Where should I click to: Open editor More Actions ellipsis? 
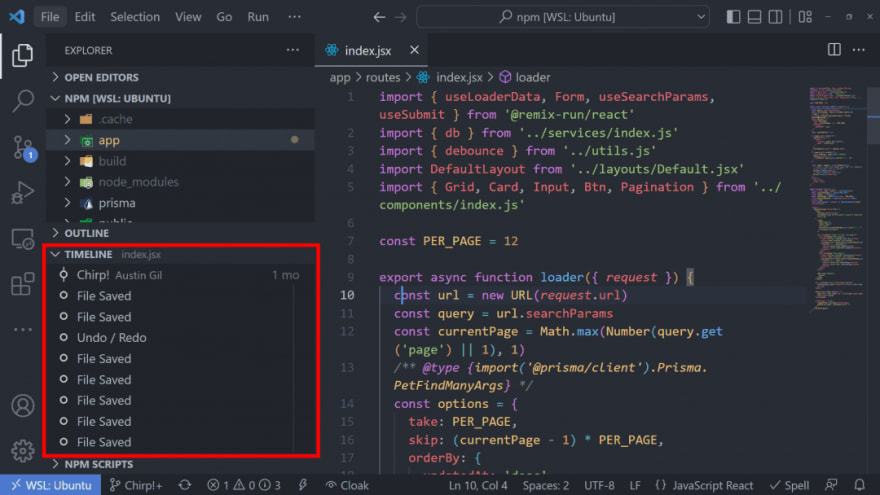point(859,50)
